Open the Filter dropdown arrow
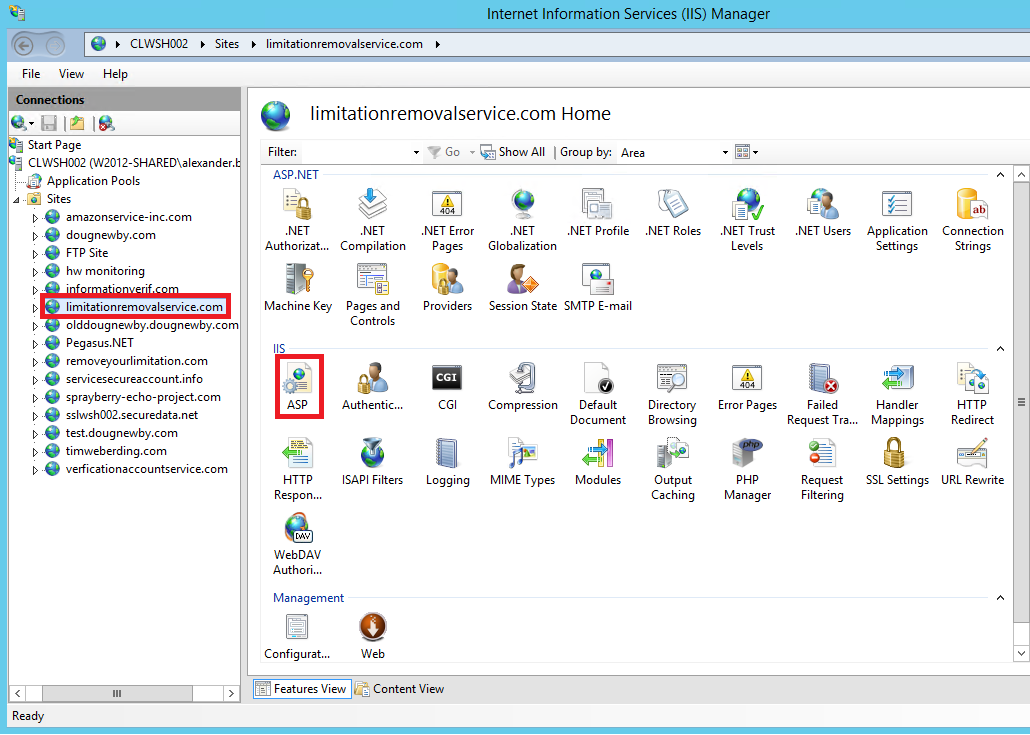Screen dimensions: 1030x735 point(416,152)
